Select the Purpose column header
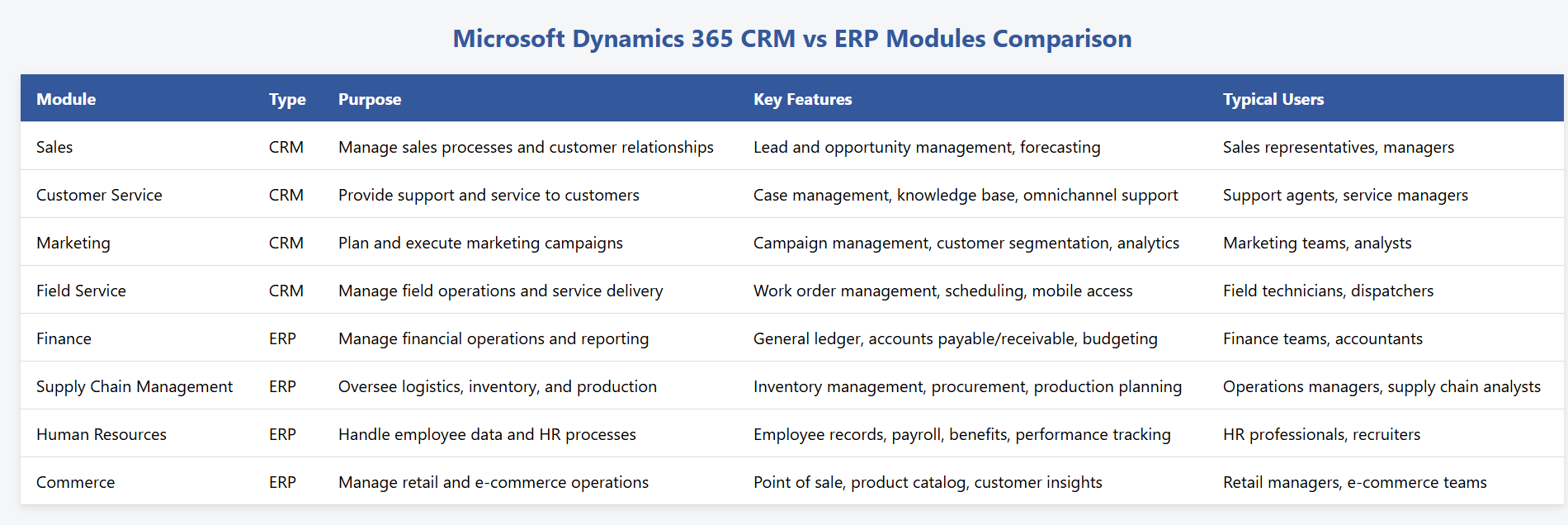This screenshot has width=1568, height=525. coord(370,99)
